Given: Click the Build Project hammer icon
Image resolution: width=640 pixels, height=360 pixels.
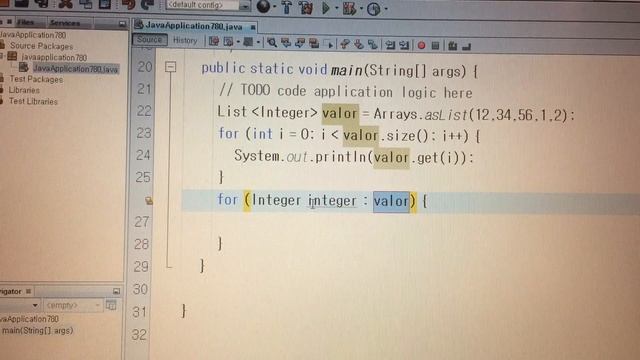Looking at the screenshot, I should coord(287,7).
